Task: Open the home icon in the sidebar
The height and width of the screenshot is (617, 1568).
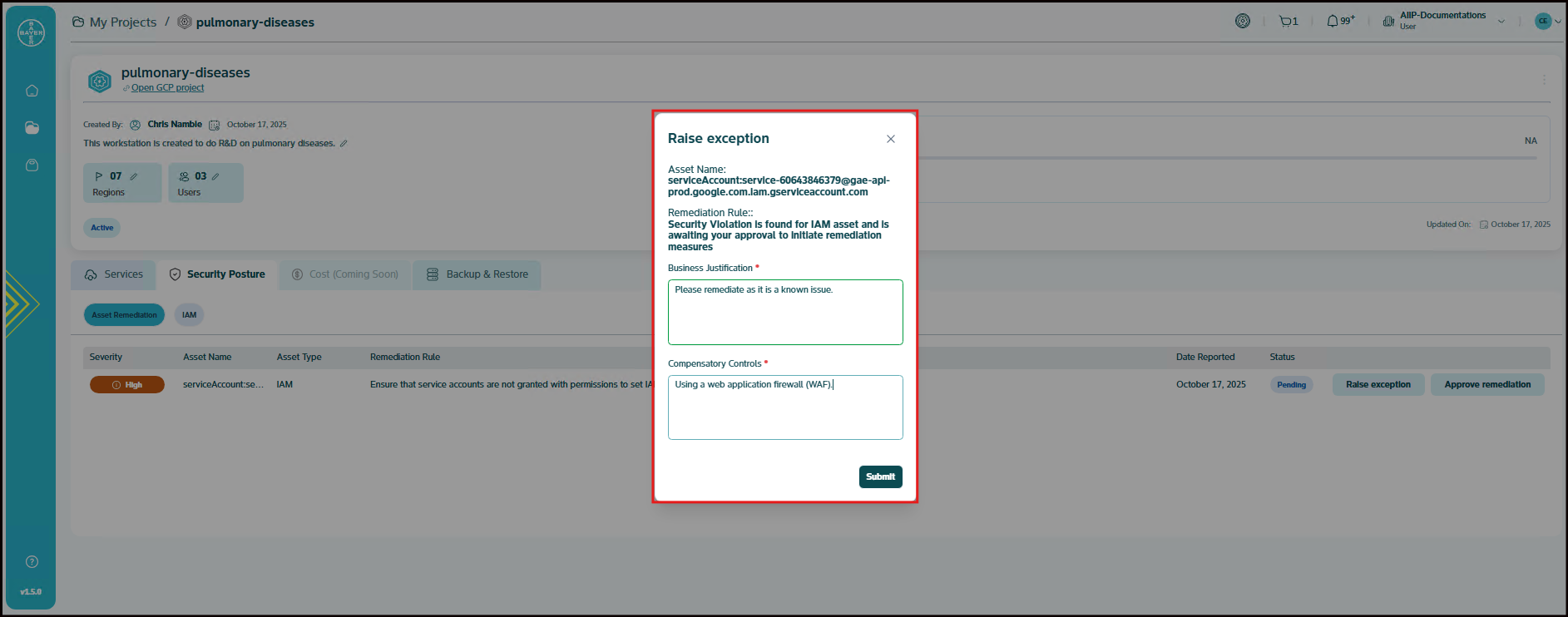Action: tap(32, 91)
